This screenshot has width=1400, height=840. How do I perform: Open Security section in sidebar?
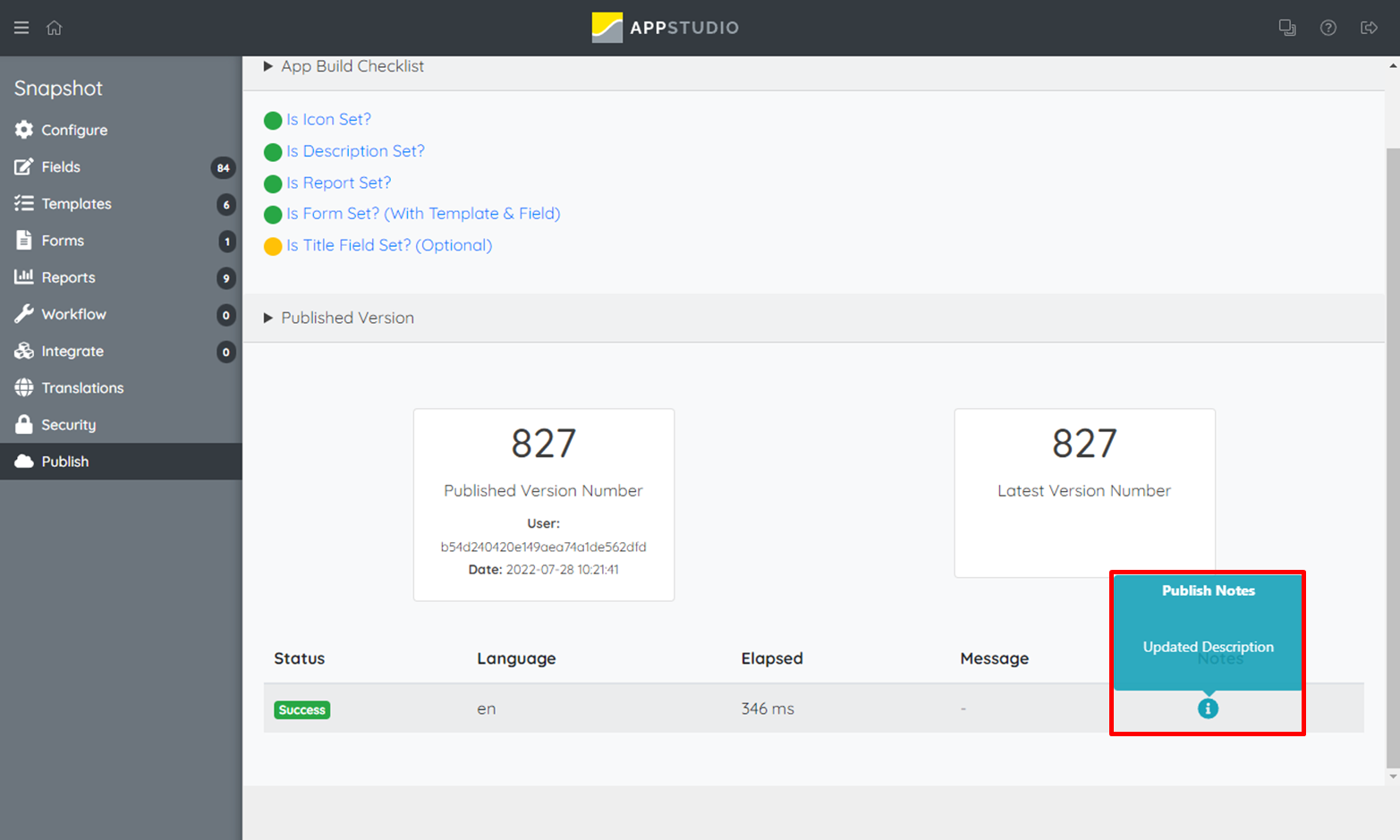tap(121, 424)
